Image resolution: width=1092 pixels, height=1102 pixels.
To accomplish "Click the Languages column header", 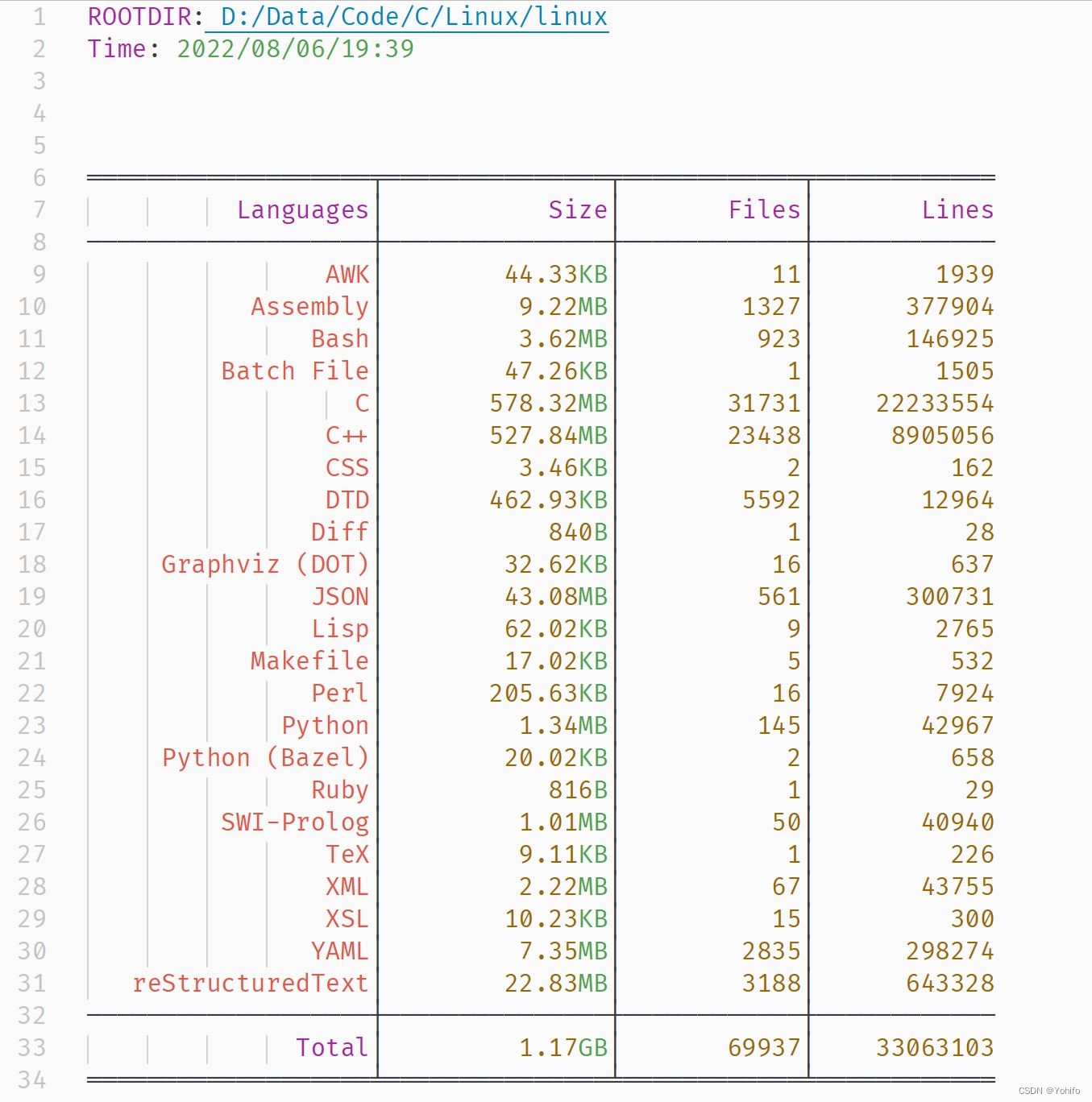I will (x=302, y=210).
